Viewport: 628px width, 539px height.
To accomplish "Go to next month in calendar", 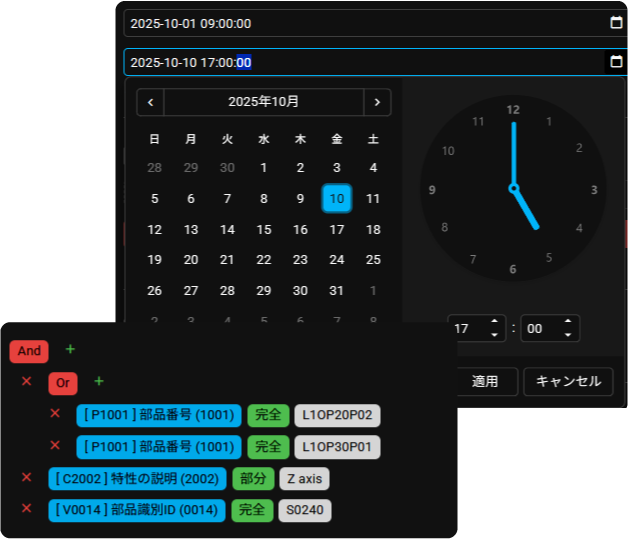I will click(x=377, y=102).
